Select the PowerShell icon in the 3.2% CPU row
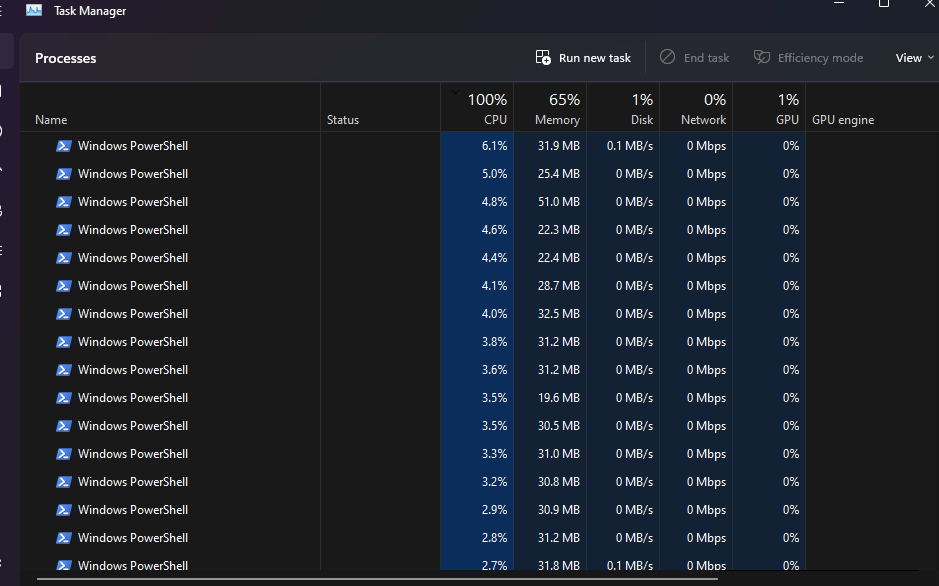Viewport: 939px width, 586px height. click(x=64, y=482)
